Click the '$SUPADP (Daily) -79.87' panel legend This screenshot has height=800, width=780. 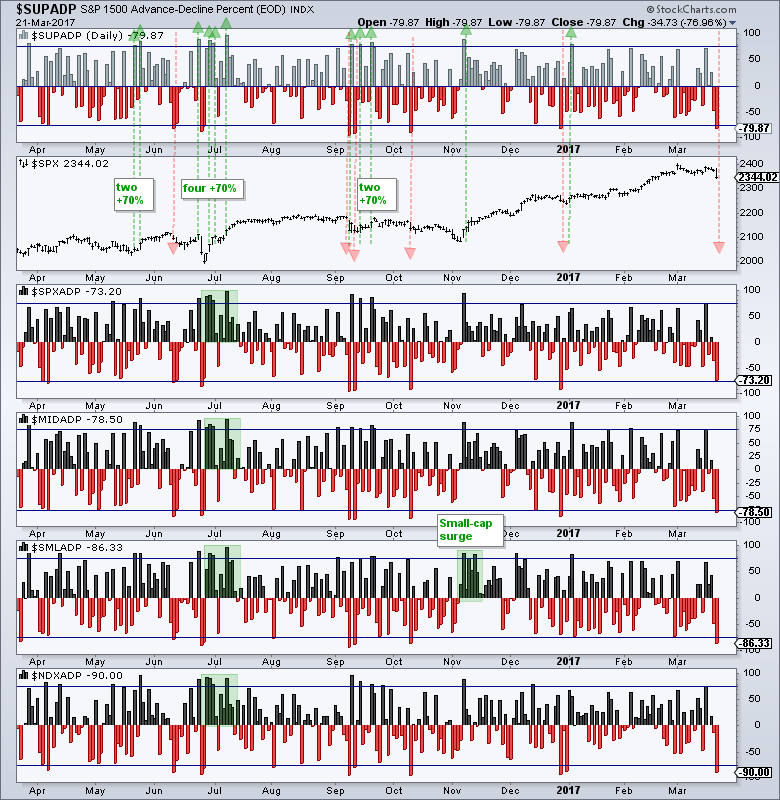point(97,36)
